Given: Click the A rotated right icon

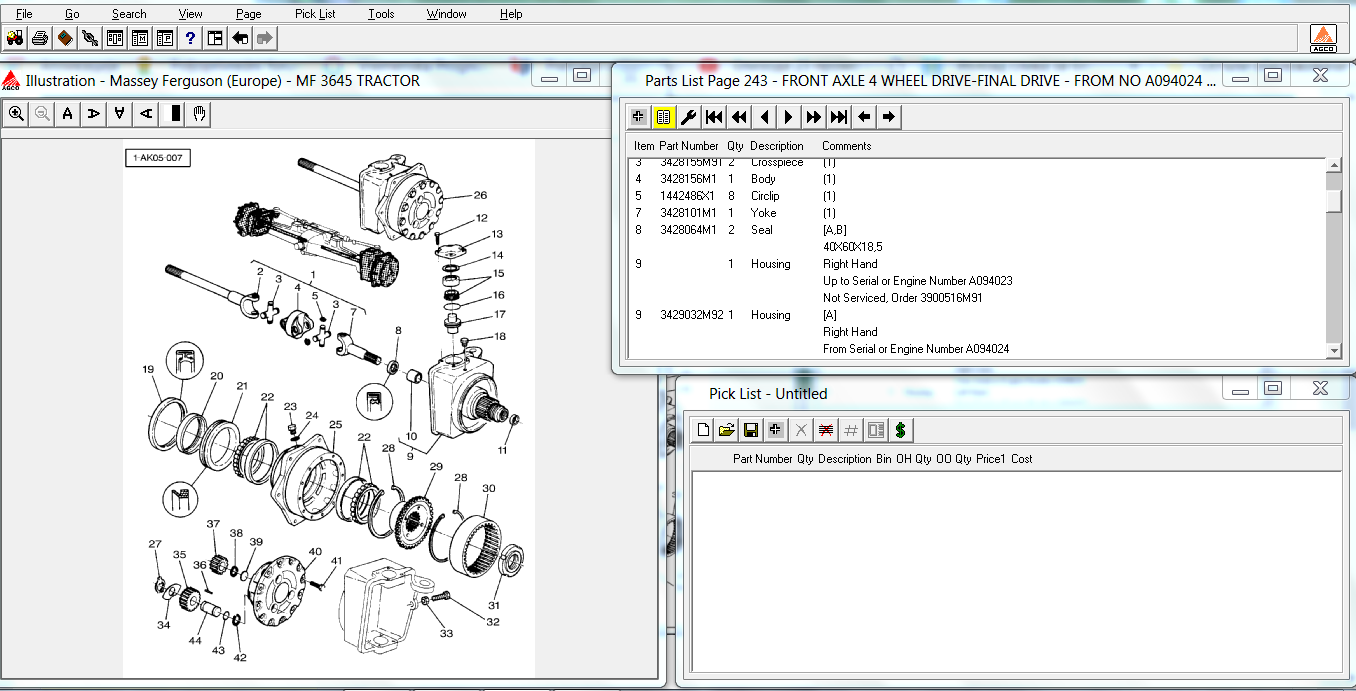Looking at the screenshot, I should pos(93,114).
